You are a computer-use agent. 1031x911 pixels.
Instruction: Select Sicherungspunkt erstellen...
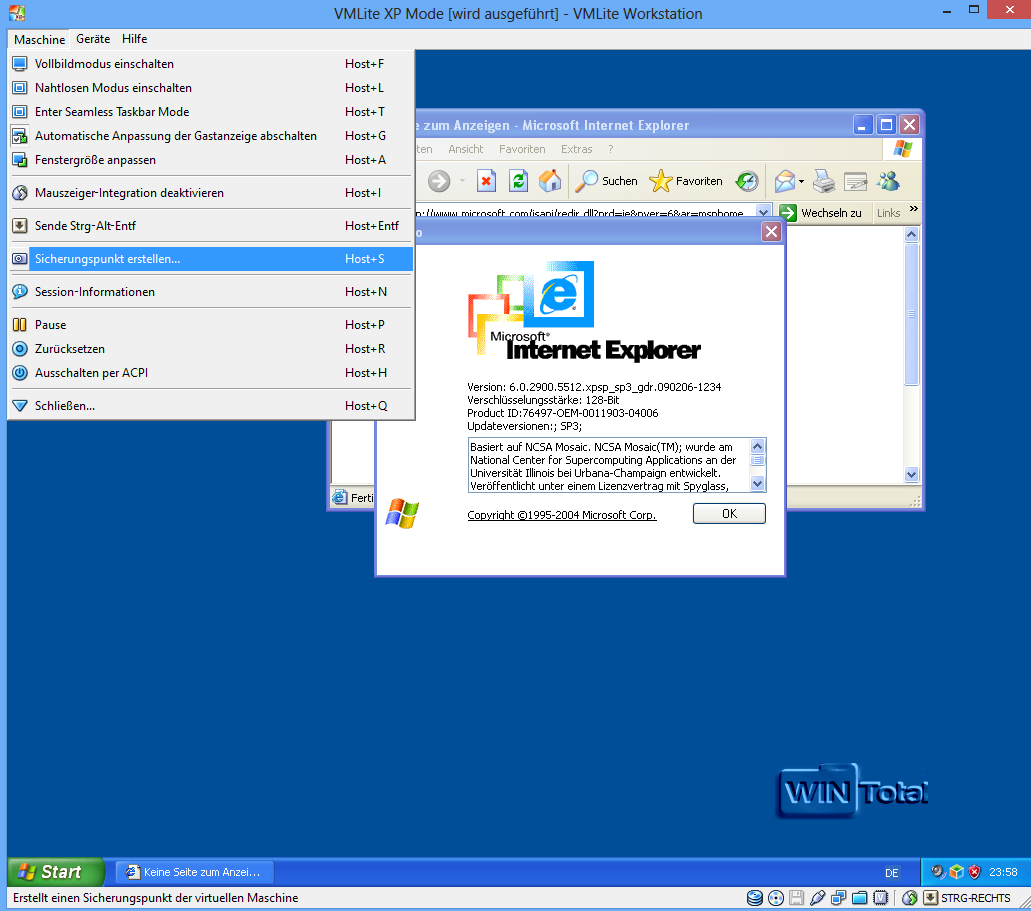click(x=211, y=259)
